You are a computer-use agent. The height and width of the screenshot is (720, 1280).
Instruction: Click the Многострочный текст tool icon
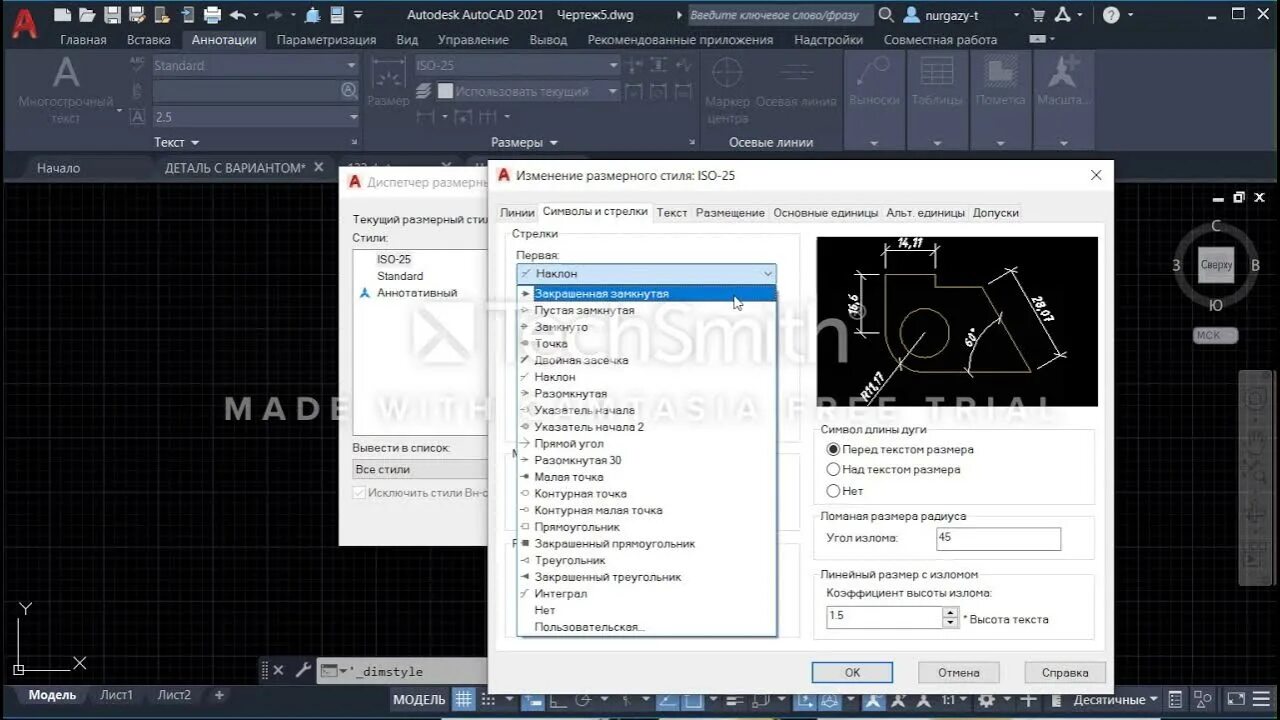tap(66, 73)
